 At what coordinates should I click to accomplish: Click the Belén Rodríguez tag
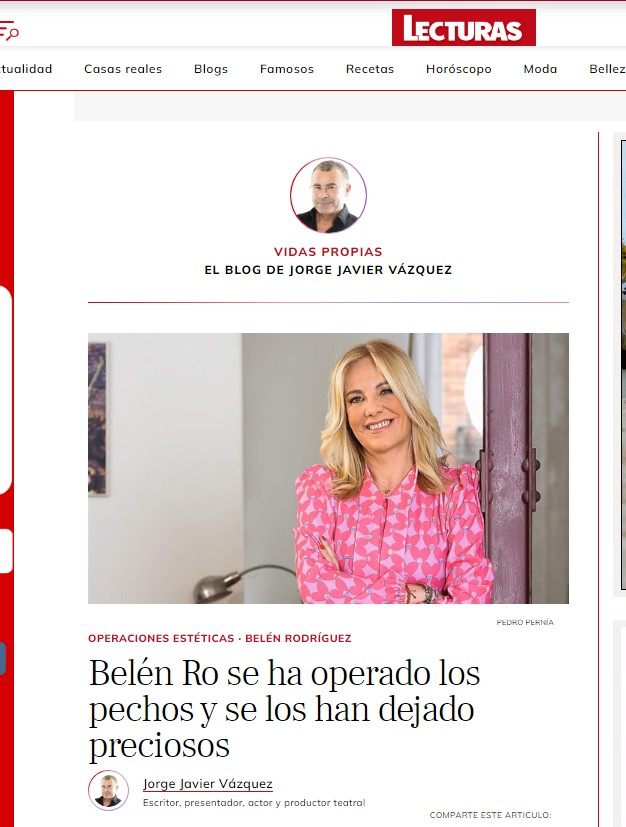(x=298, y=638)
